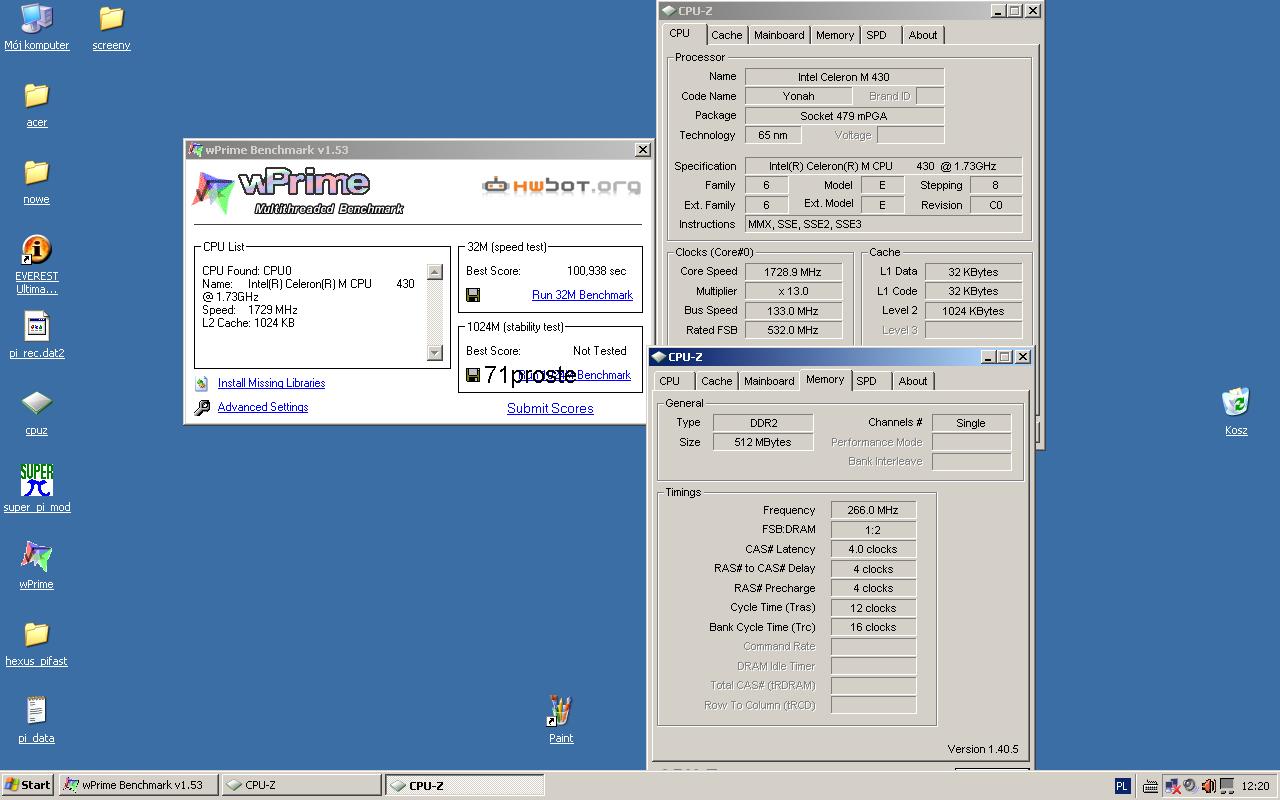Click the Intel Celeron M 430 Name field

[x=844, y=77]
